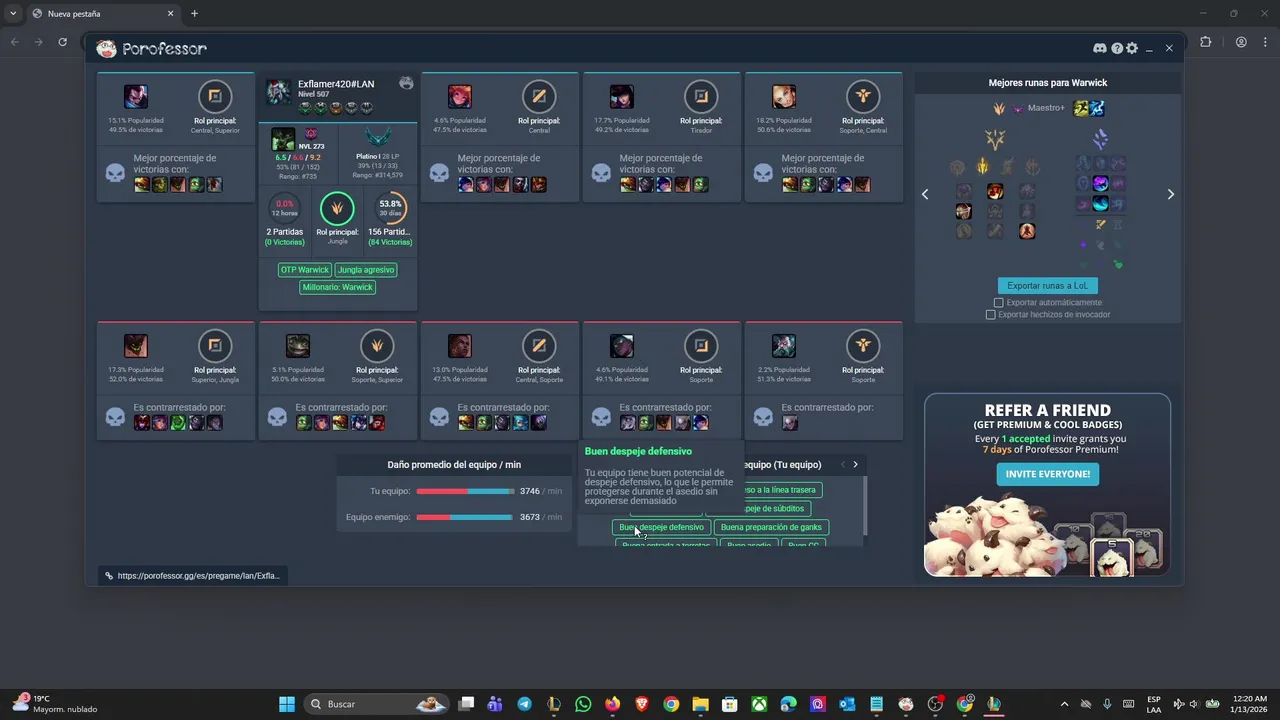Click skull icon on 17.7% popularity card
The height and width of the screenshot is (720, 1280).
point(601,173)
